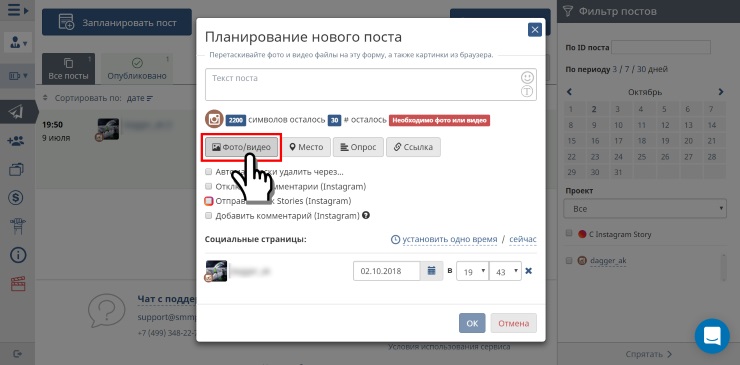The width and height of the screenshot is (740, 365).
Task: Click in the post text field
Action: pyautogui.click(x=362, y=85)
